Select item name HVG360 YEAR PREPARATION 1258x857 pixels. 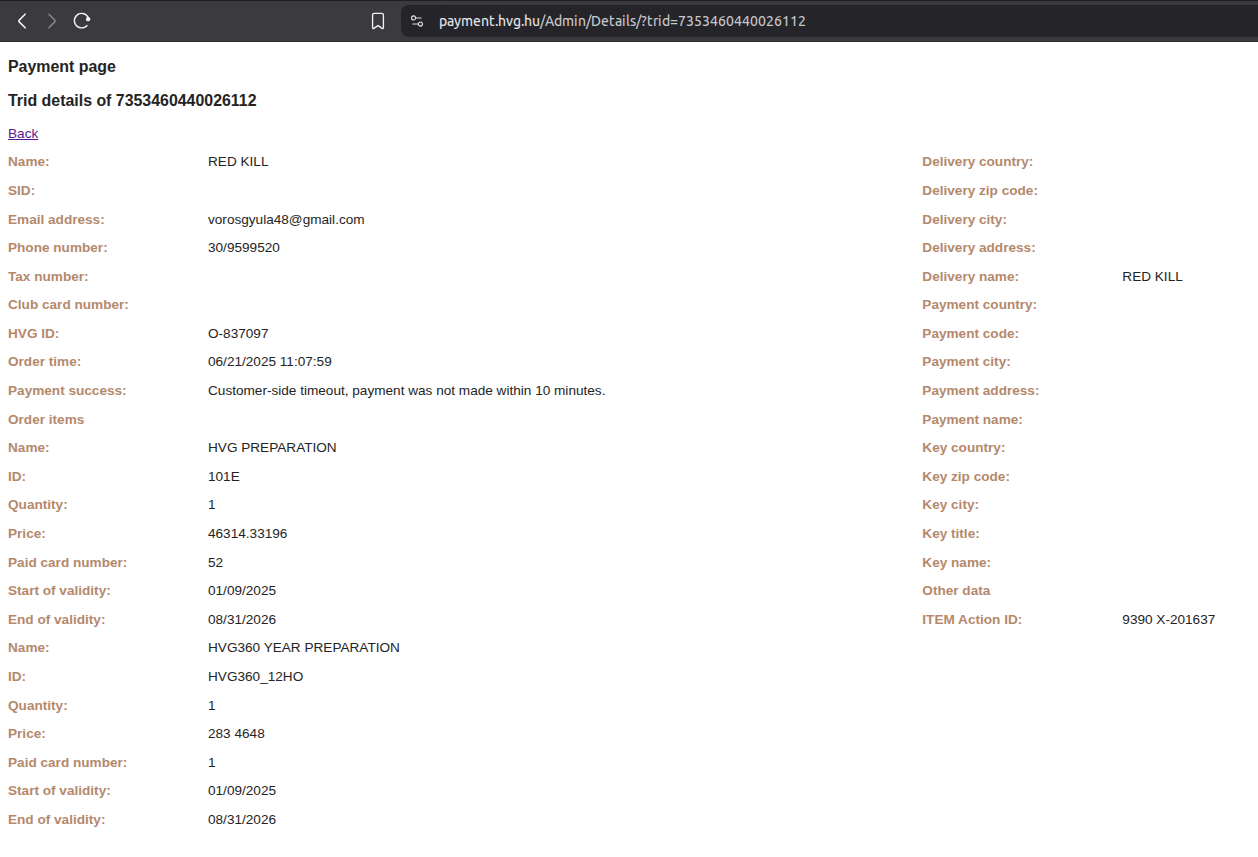click(x=304, y=648)
